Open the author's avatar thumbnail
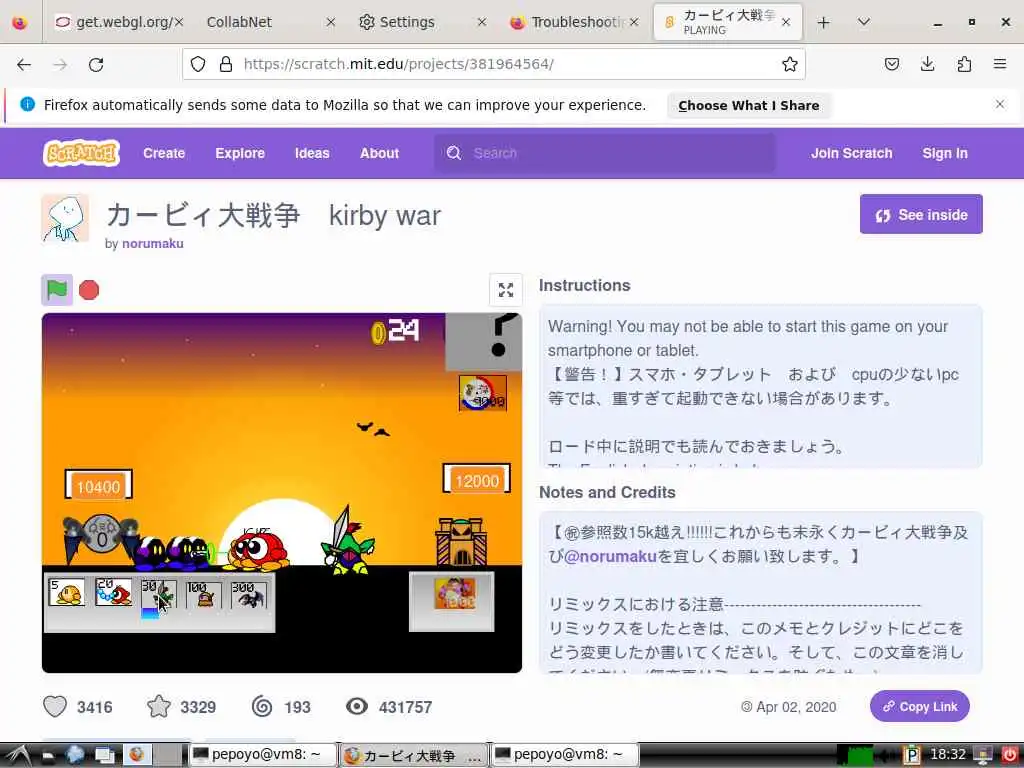 coord(65,218)
